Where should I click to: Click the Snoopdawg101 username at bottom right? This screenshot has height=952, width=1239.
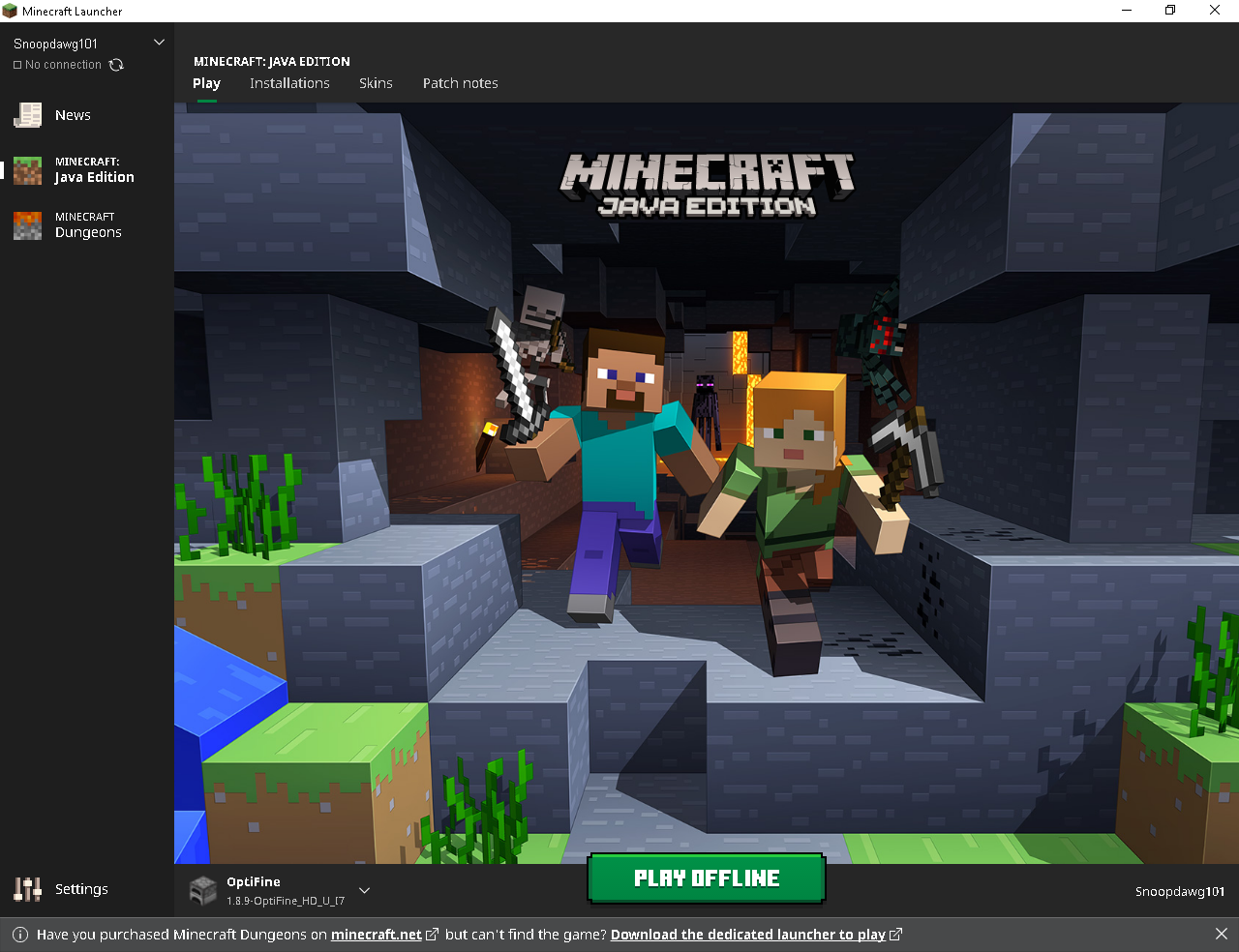pos(1180,891)
